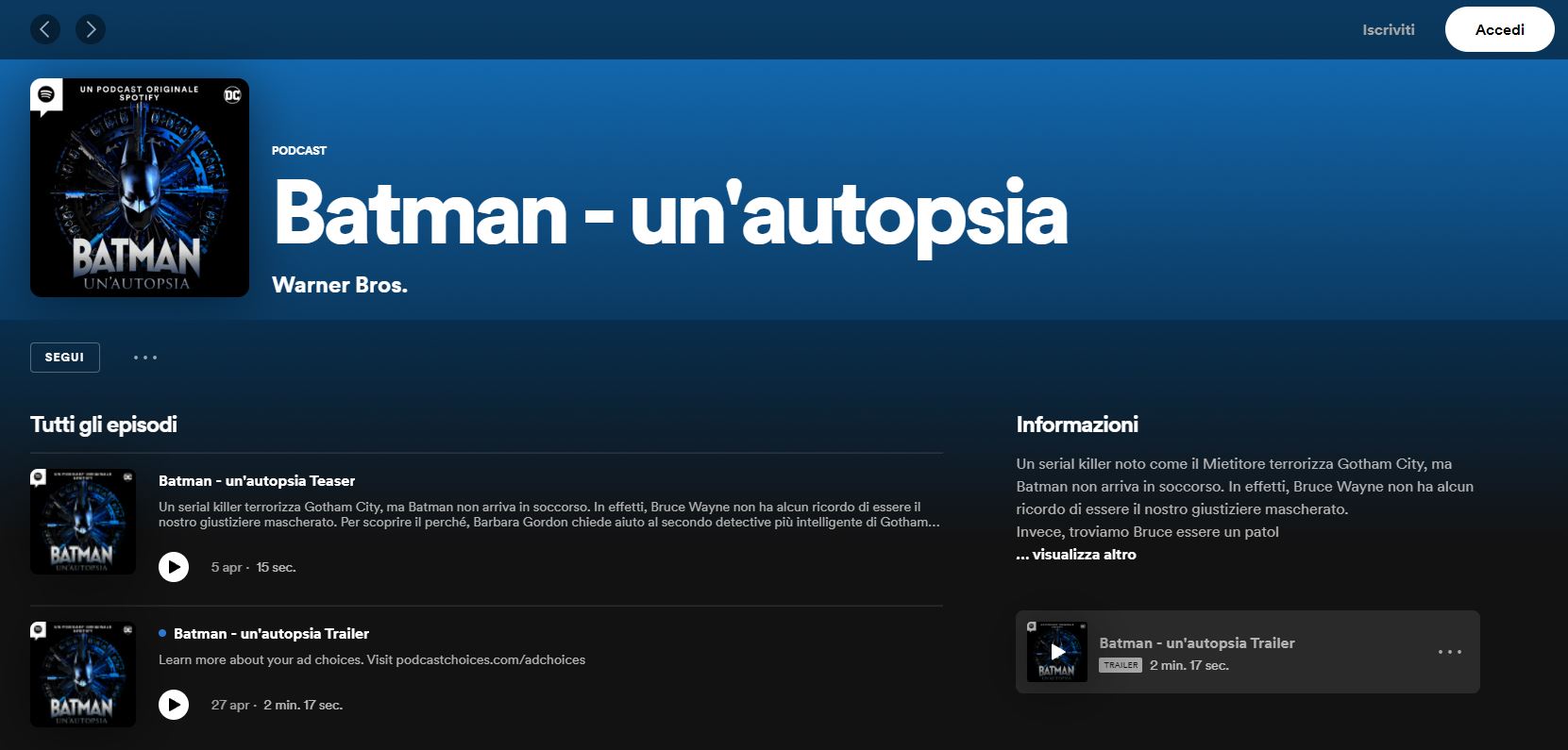Screen dimensions: 1568x750
Task: Go back with the left arrow
Action: tap(45, 29)
